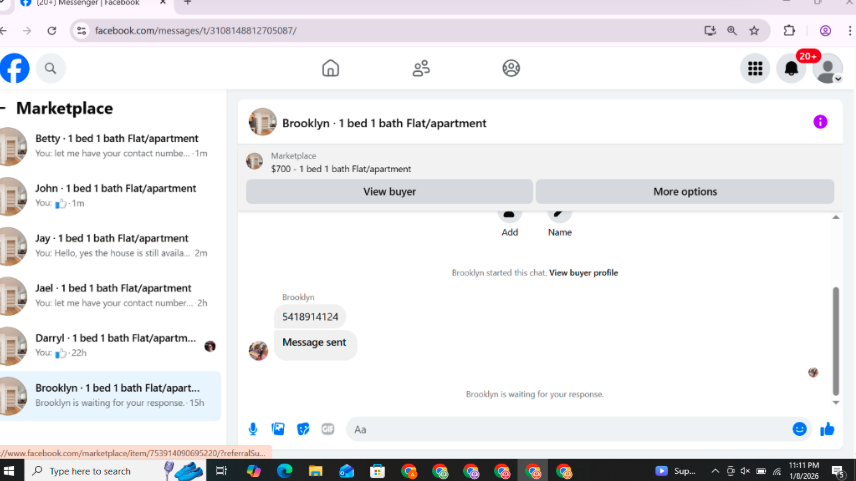The height and width of the screenshot is (481, 856).
Task: Click the More options button
Action: tap(685, 192)
